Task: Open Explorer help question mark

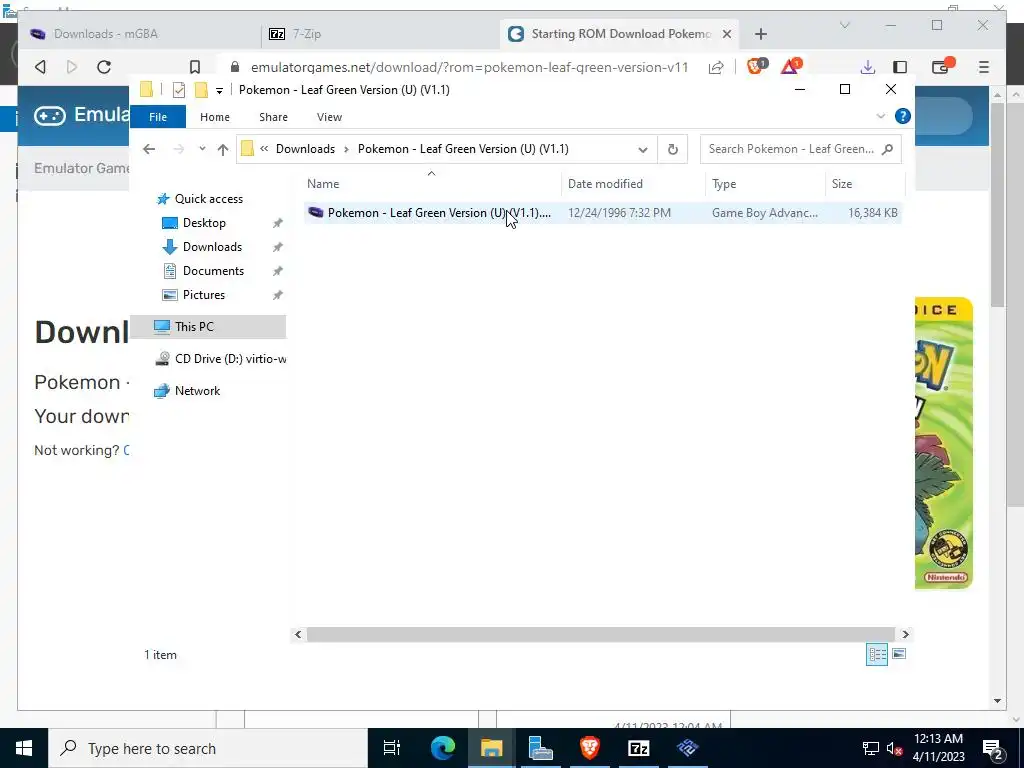Action: pyautogui.click(x=903, y=116)
